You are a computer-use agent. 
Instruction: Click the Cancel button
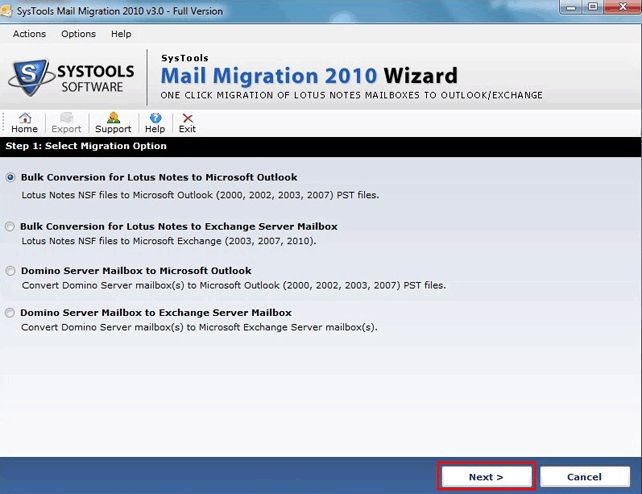(584, 476)
